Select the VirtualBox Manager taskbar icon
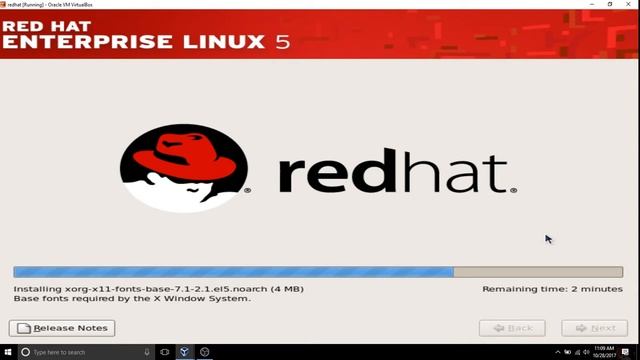This screenshot has height=360, width=640. pyautogui.click(x=184, y=352)
